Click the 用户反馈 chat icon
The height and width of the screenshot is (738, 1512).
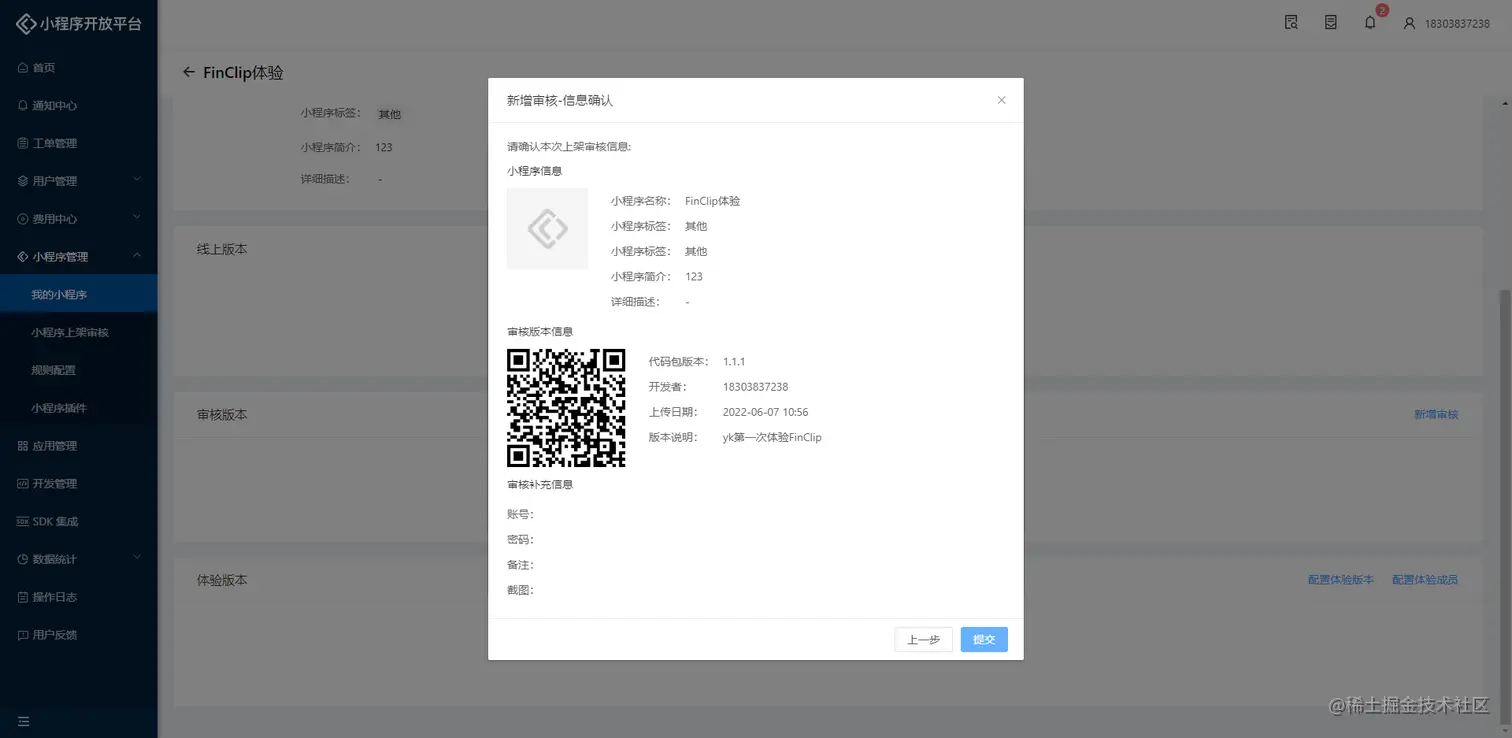tap(23, 635)
